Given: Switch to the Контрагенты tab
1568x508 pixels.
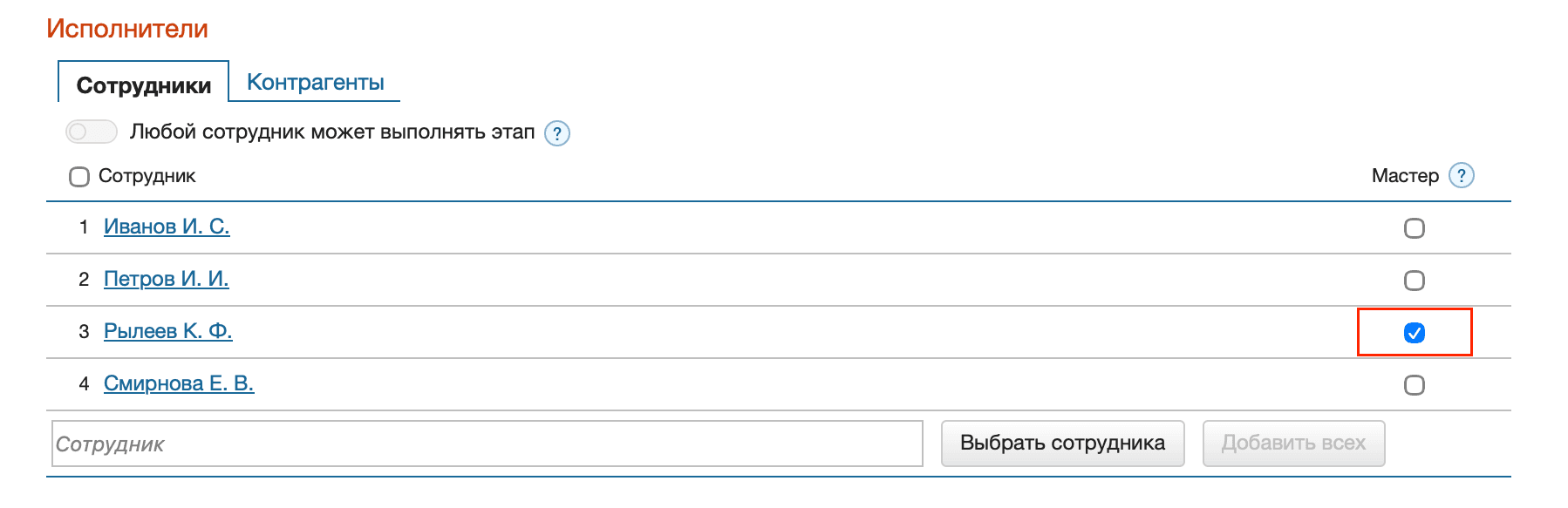Looking at the screenshot, I should (x=315, y=82).
